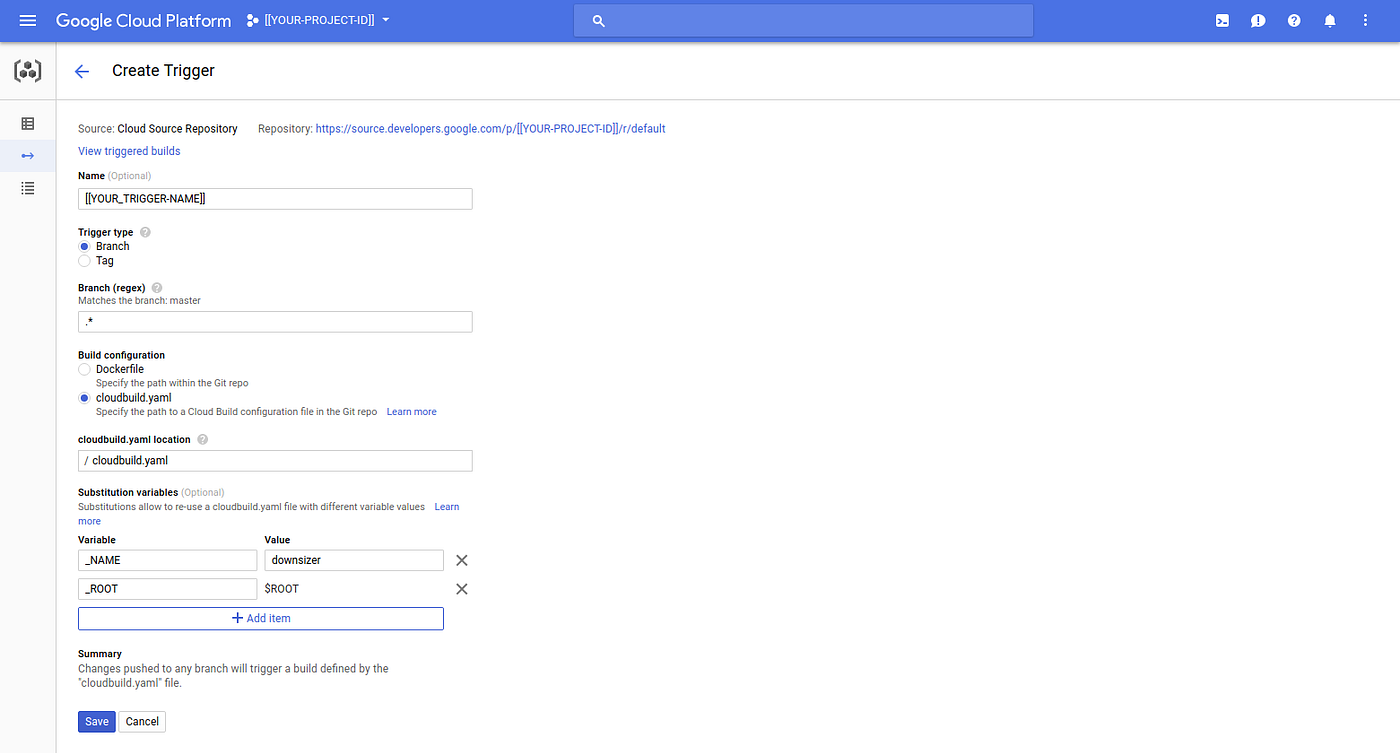This screenshot has width=1400, height=753.
Task: Go back using the arrow beside Create Trigger
Action: [x=81, y=70]
